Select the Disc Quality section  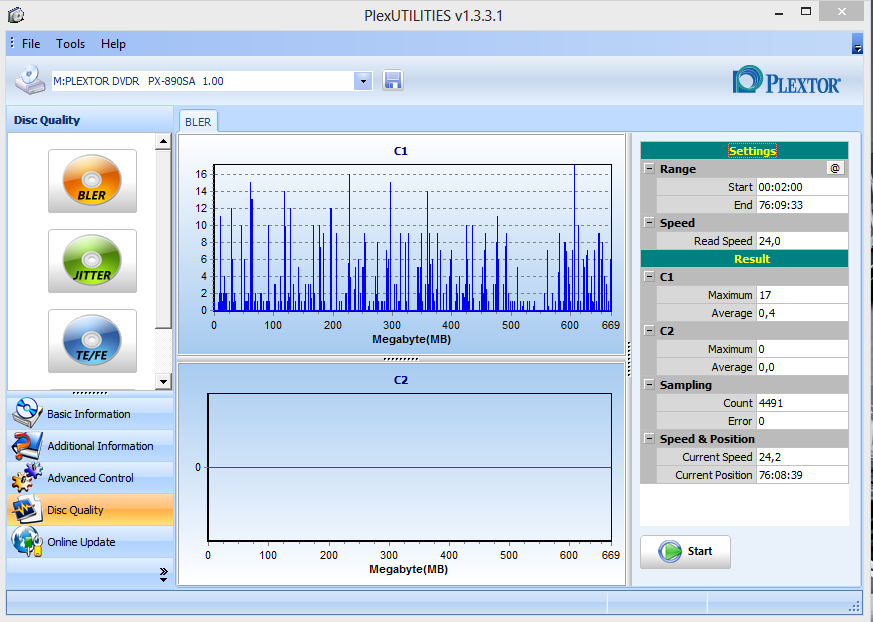90,510
